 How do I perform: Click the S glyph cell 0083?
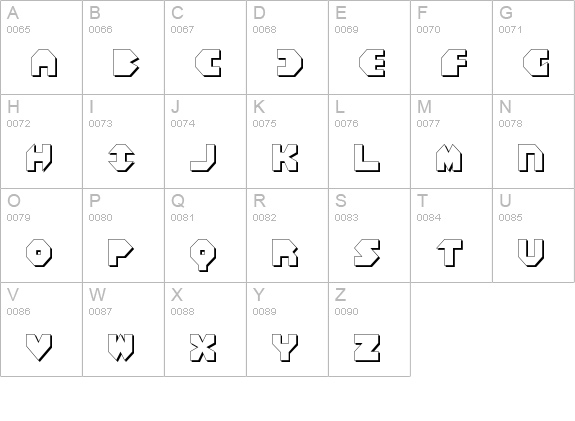369,235
